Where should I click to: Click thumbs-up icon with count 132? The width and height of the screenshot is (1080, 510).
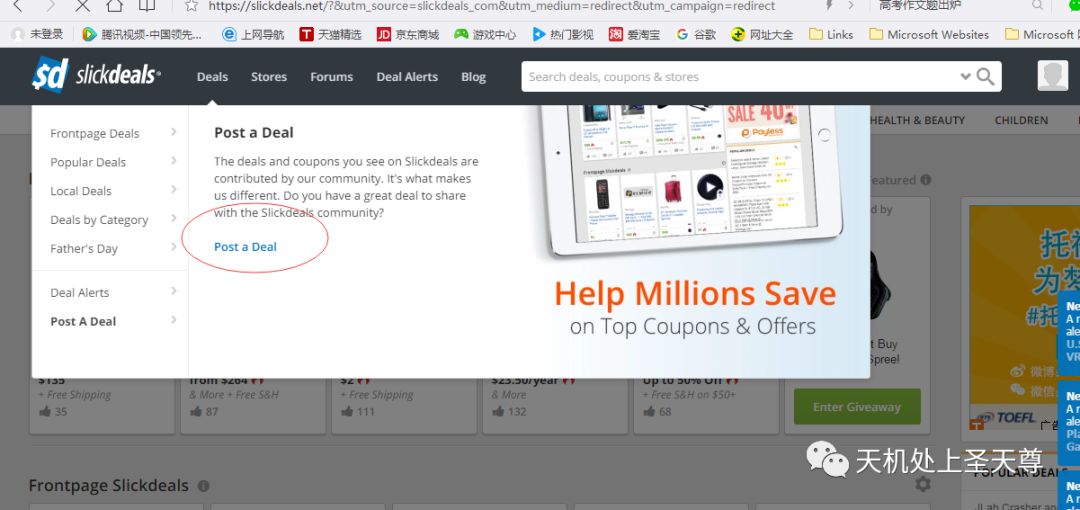(498, 411)
